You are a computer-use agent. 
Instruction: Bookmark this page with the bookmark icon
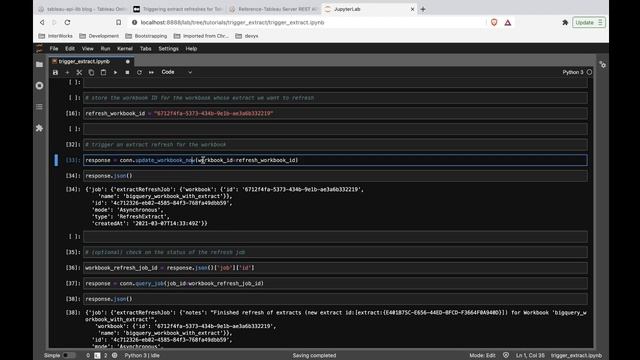tap(118, 22)
